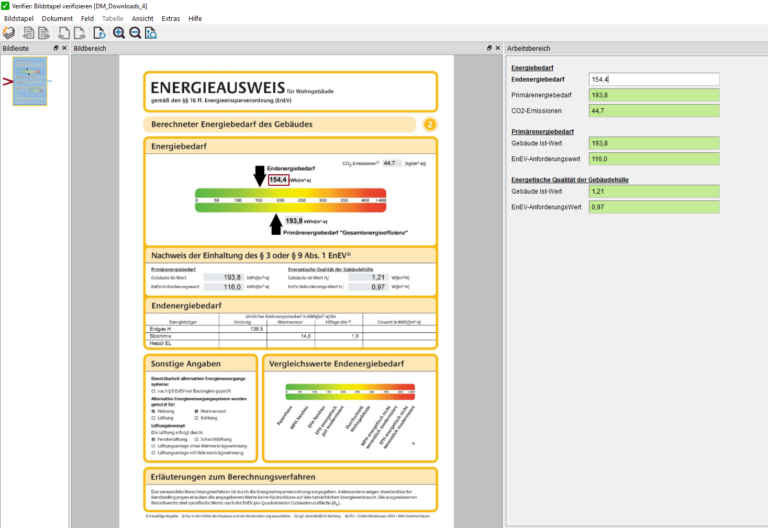768x528 pixels.
Task: Select the page thumbnail in Bildleiste
Action: click(x=30, y=81)
